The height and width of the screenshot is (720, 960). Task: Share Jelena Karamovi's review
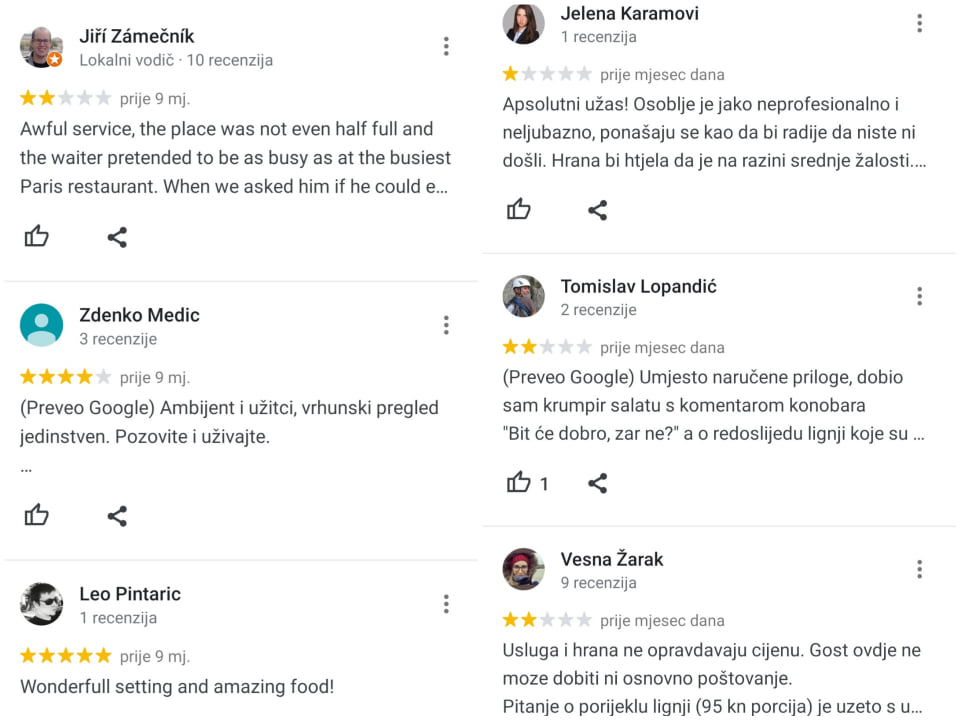[598, 210]
